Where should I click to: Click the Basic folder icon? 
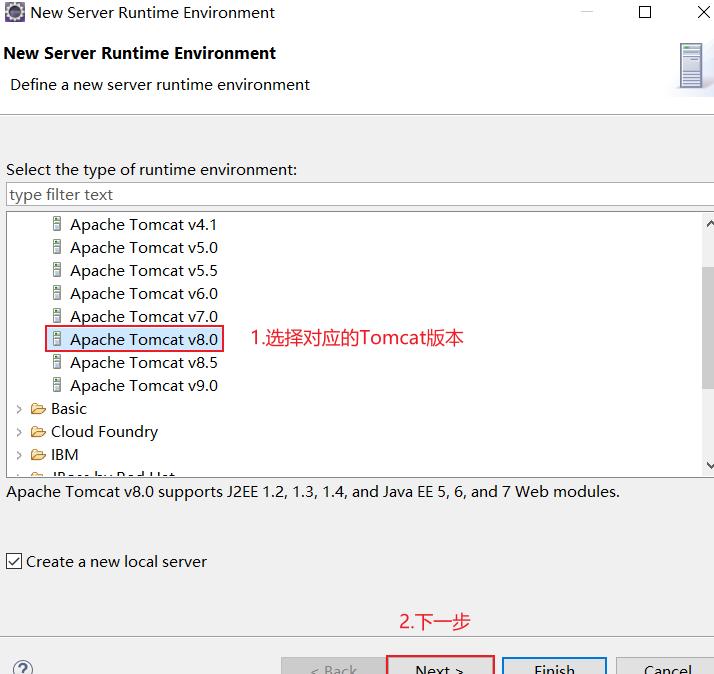click(38, 409)
